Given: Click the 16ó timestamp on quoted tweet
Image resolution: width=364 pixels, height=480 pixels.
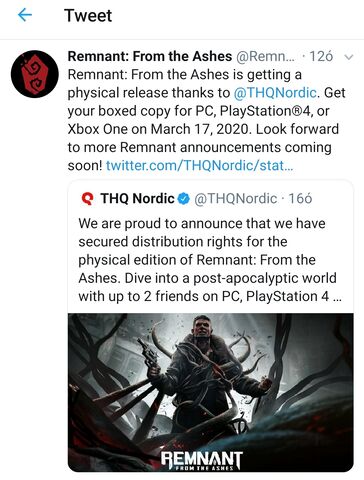Looking at the screenshot, I should tap(300, 199).
